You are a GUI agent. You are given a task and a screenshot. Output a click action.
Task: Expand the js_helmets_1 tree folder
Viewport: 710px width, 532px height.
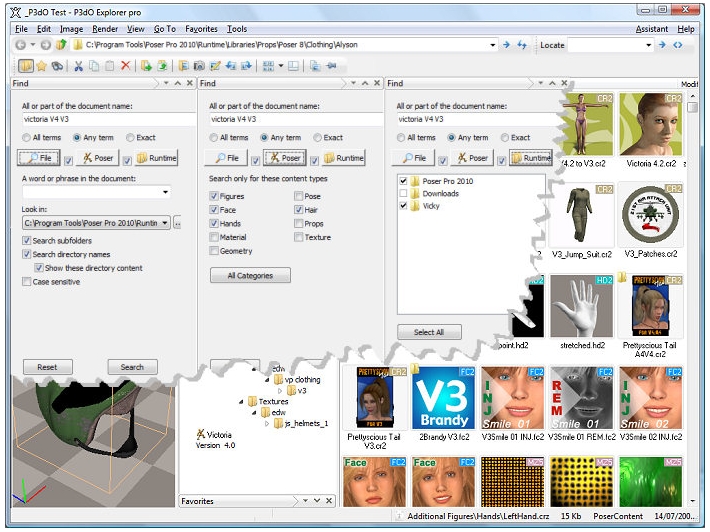267,423
